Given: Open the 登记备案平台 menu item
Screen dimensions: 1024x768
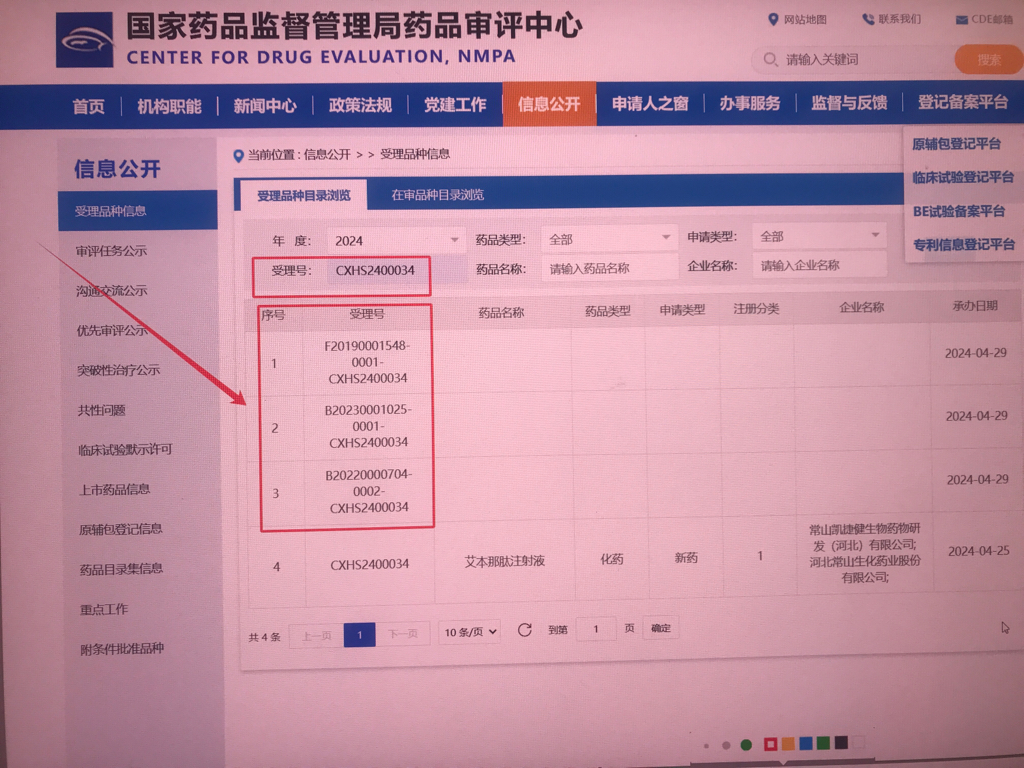Looking at the screenshot, I should [963, 101].
